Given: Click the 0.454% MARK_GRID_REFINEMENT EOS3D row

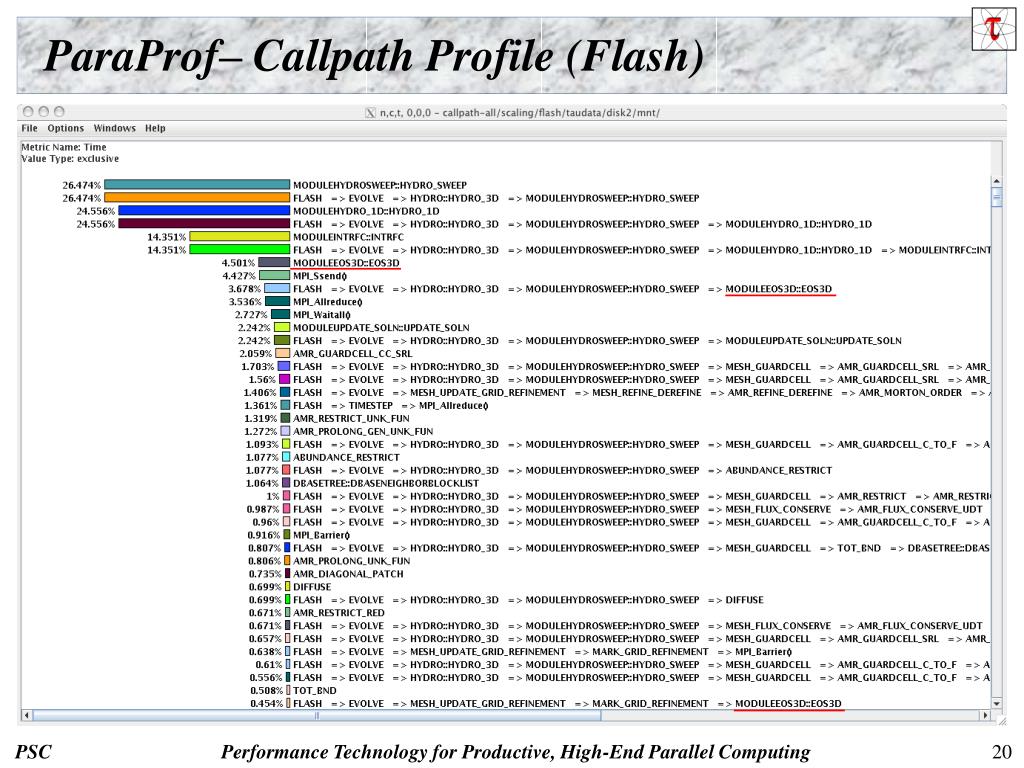Looking at the screenshot, I should (567, 703).
